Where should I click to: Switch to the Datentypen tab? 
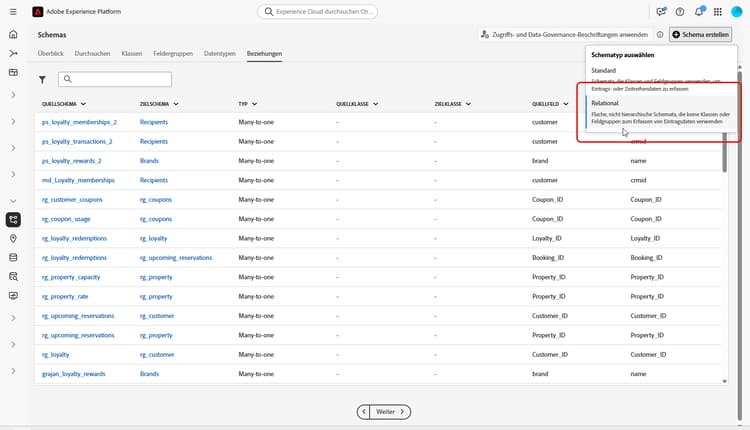tap(220, 54)
